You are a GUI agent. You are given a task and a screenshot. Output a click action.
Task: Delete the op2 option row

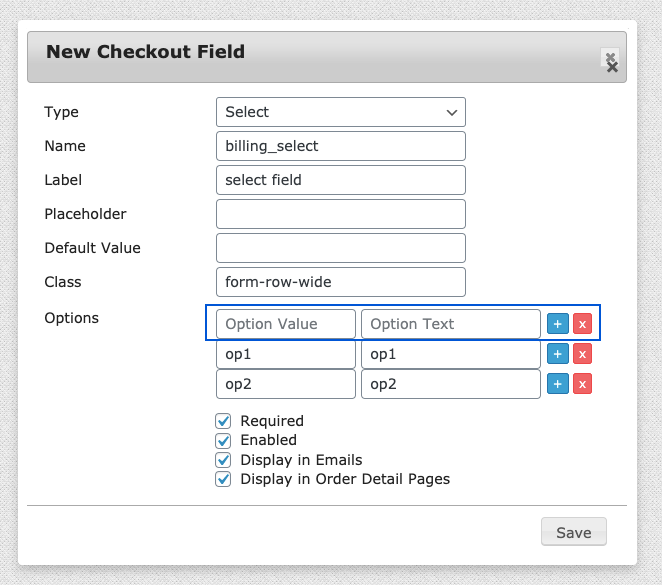(582, 384)
